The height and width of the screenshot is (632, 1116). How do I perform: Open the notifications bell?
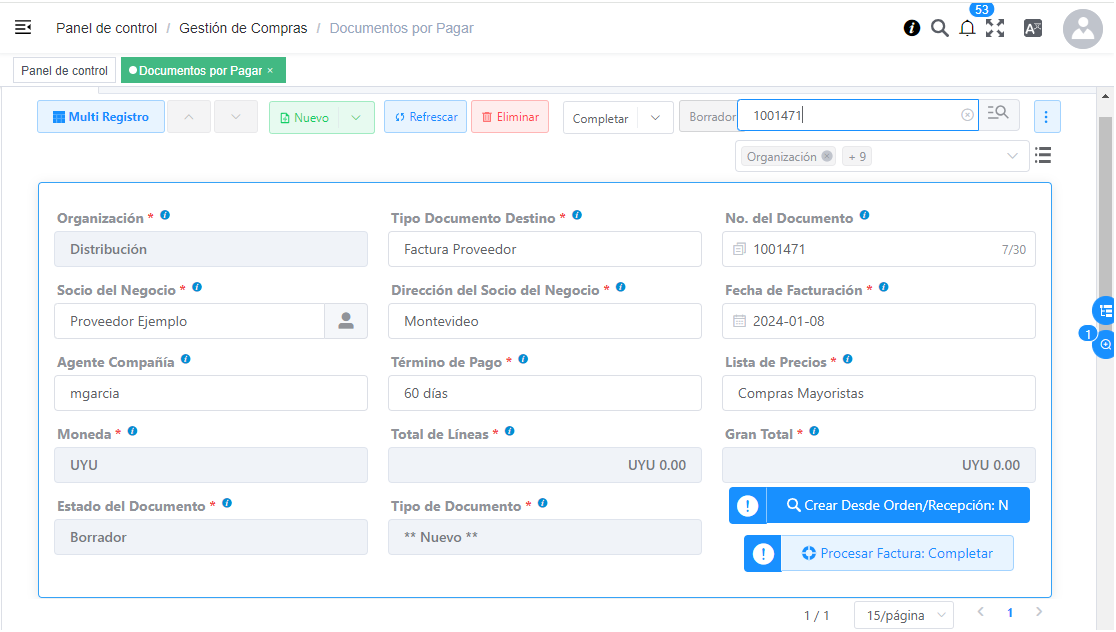pos(967,29)
